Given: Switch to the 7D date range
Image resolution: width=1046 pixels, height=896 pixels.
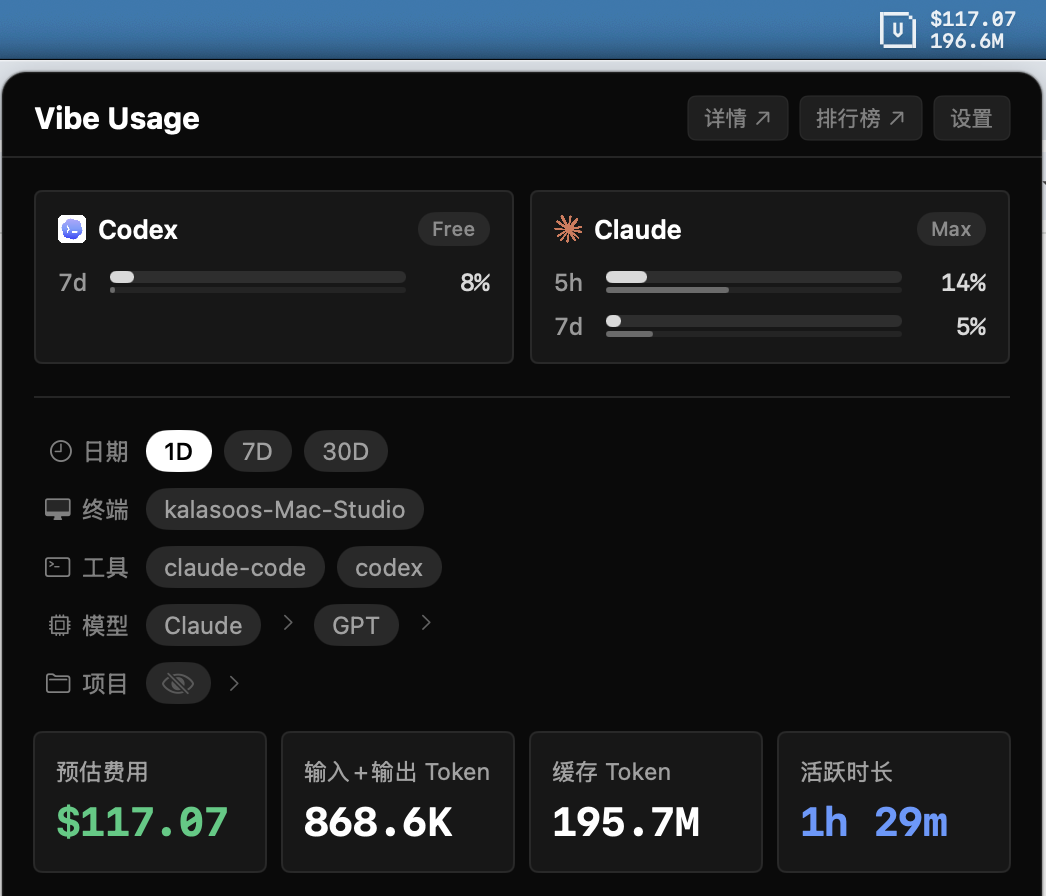Looking at the screenshot, I should (x=257, y=452).
